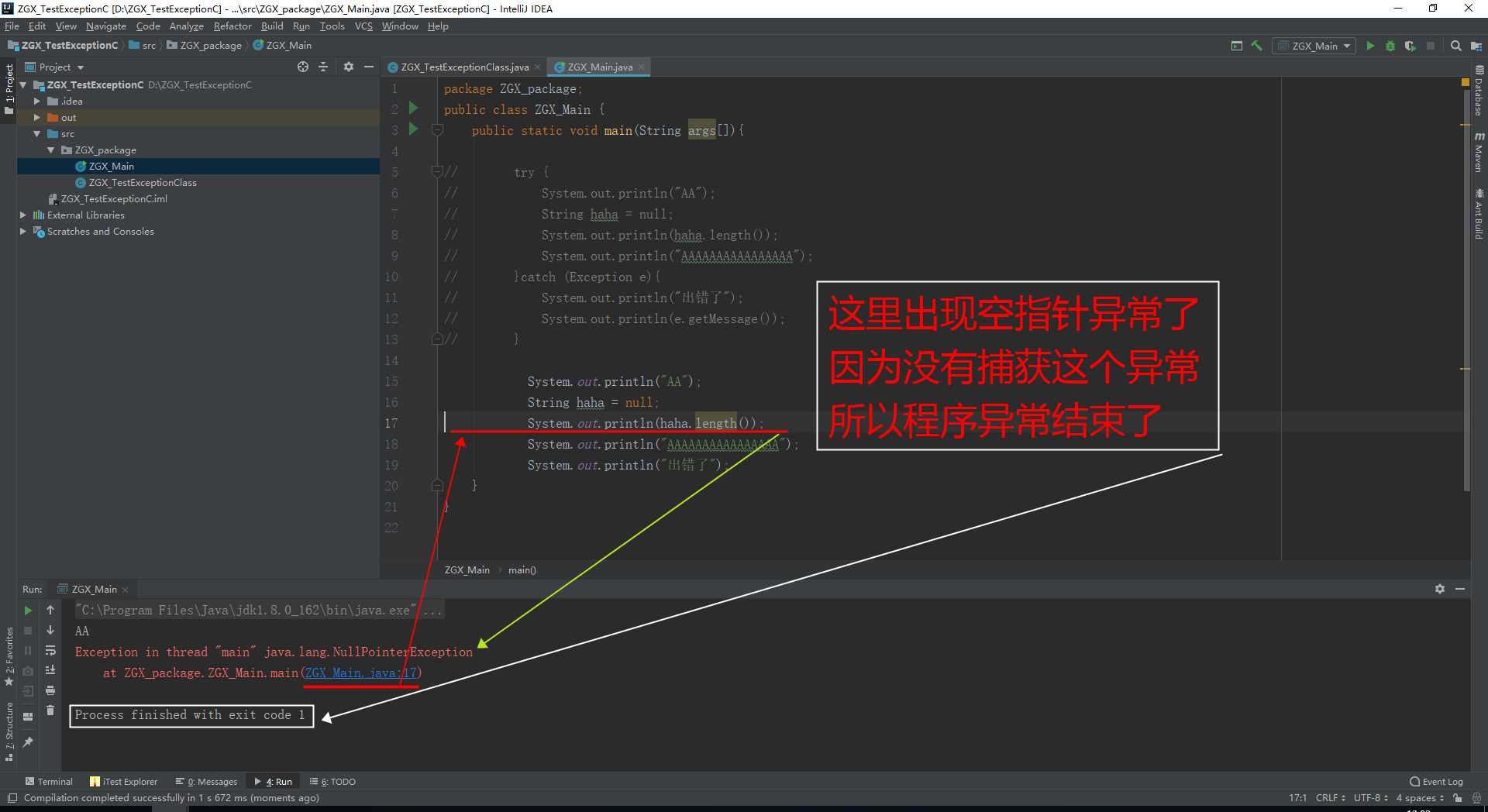Open the Structure side tab

[9, 732]
